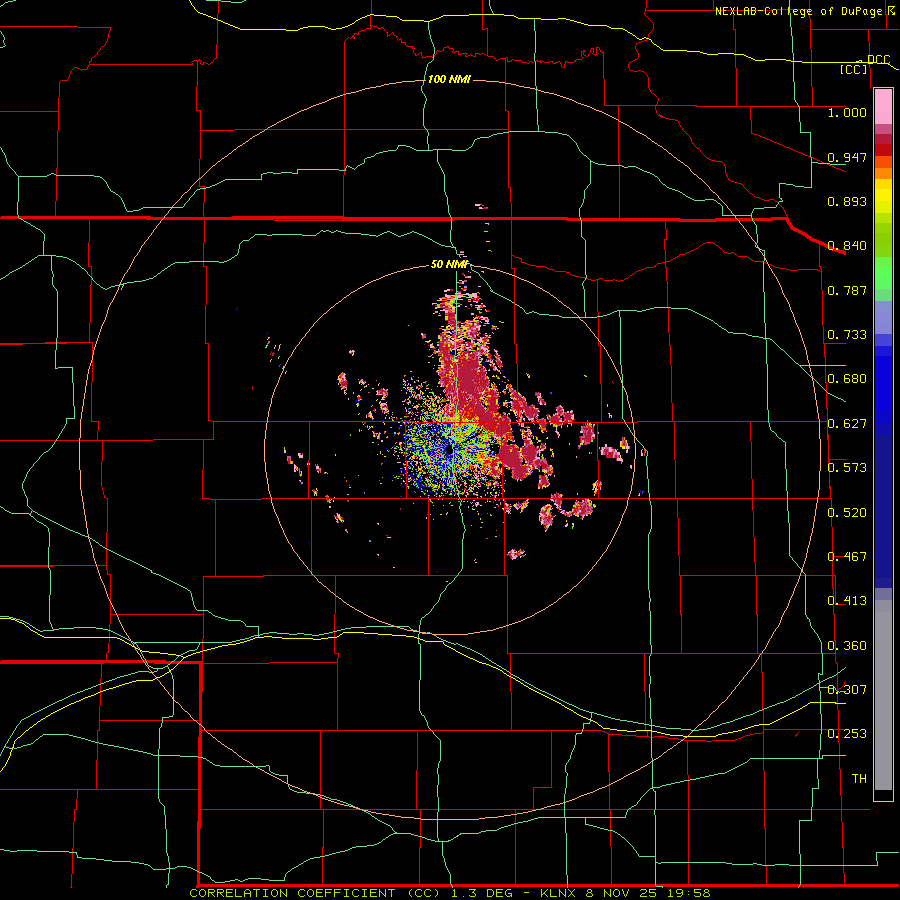This screenshot has width=900, height=900.
Task: Click the 0.893 scale value
Action: coord(847,201)
